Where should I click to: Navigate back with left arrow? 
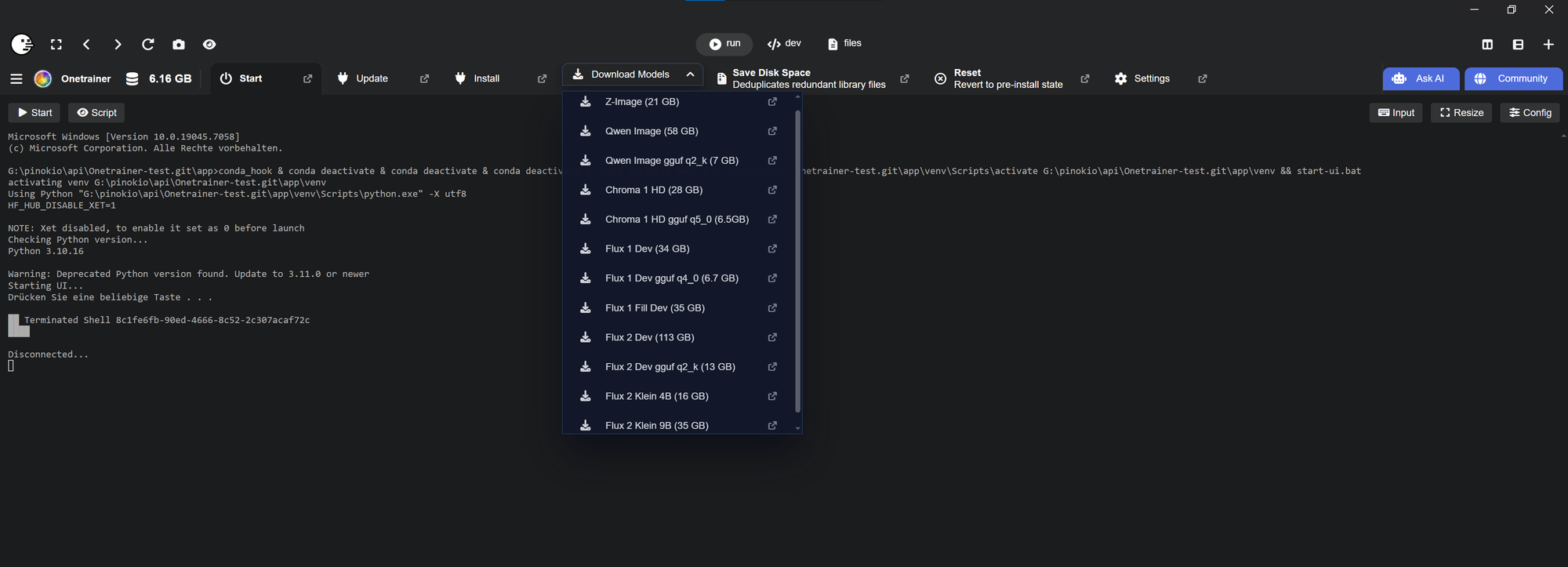coord(87,45)
